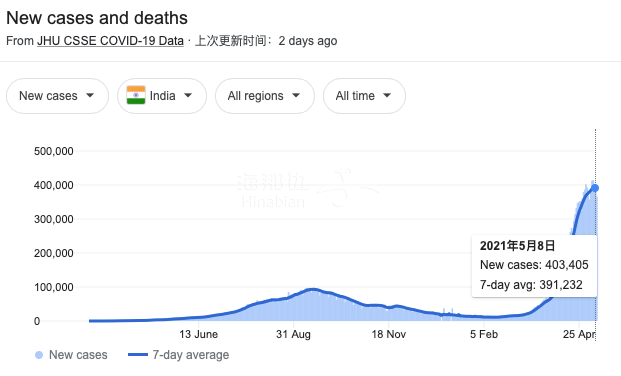Click the 2021年5月8日 tooltip box

(x=534, y=266)
